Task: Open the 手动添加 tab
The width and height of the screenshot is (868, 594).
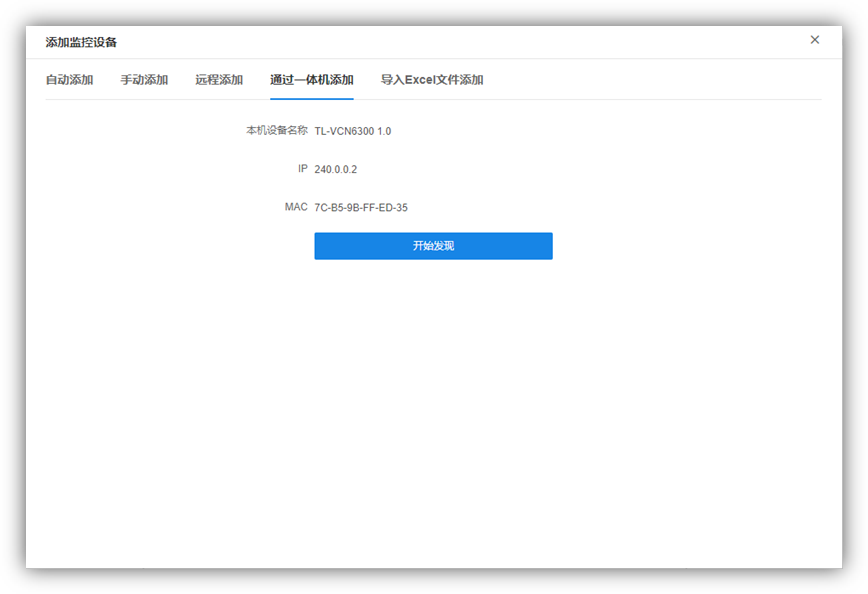Action: [144, 80]
